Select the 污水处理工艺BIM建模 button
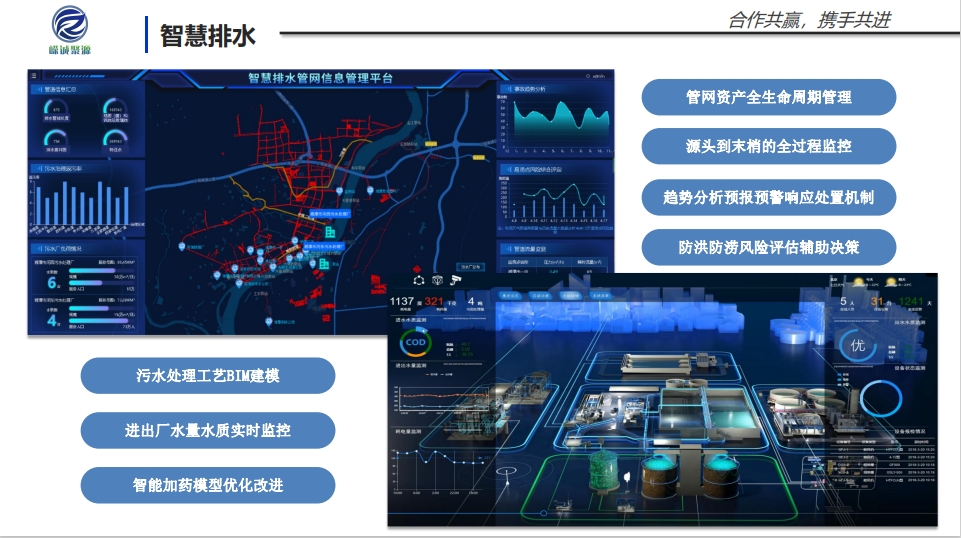 (207, 376)
